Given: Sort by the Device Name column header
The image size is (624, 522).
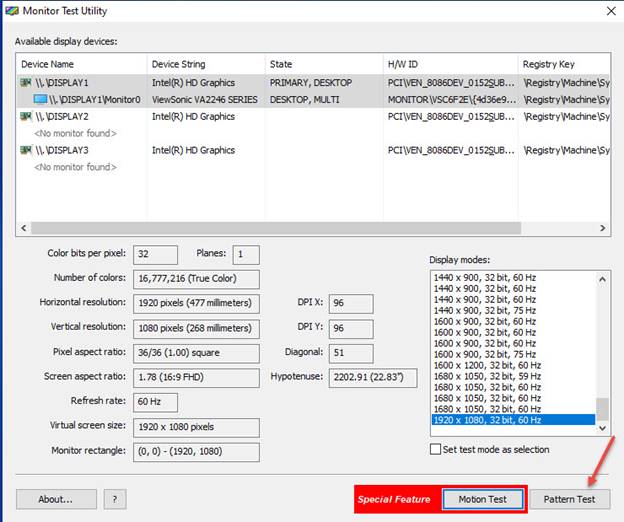Looking at the screenshot, I should click(x=82, y=64).
